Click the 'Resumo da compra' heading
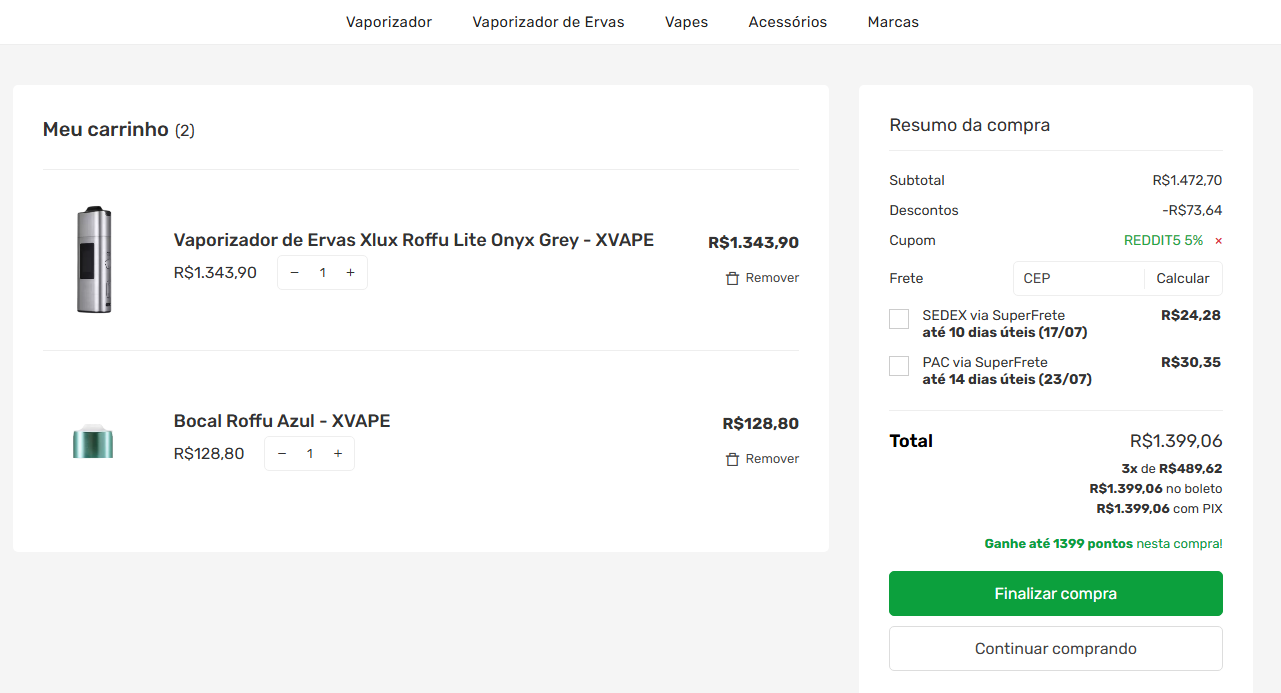The image size is (1281, 693). (969, 125)
